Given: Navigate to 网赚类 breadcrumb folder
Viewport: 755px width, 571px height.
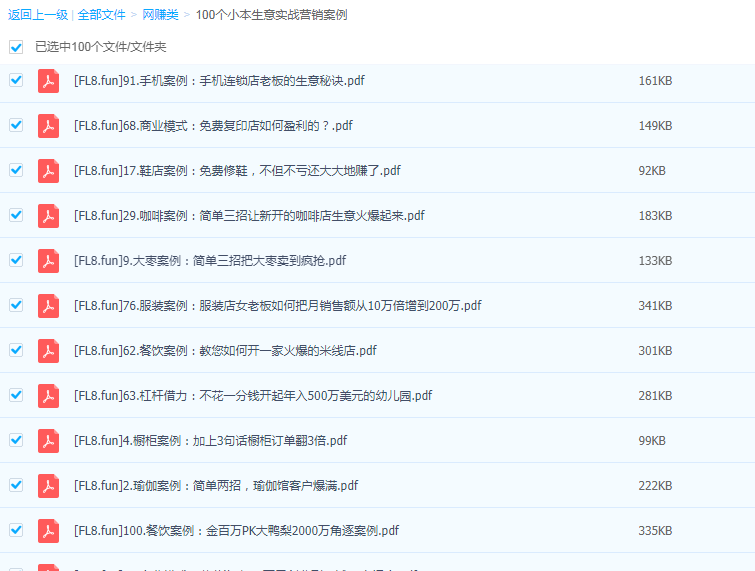Looking at the screenshot, I should [160, 15].
